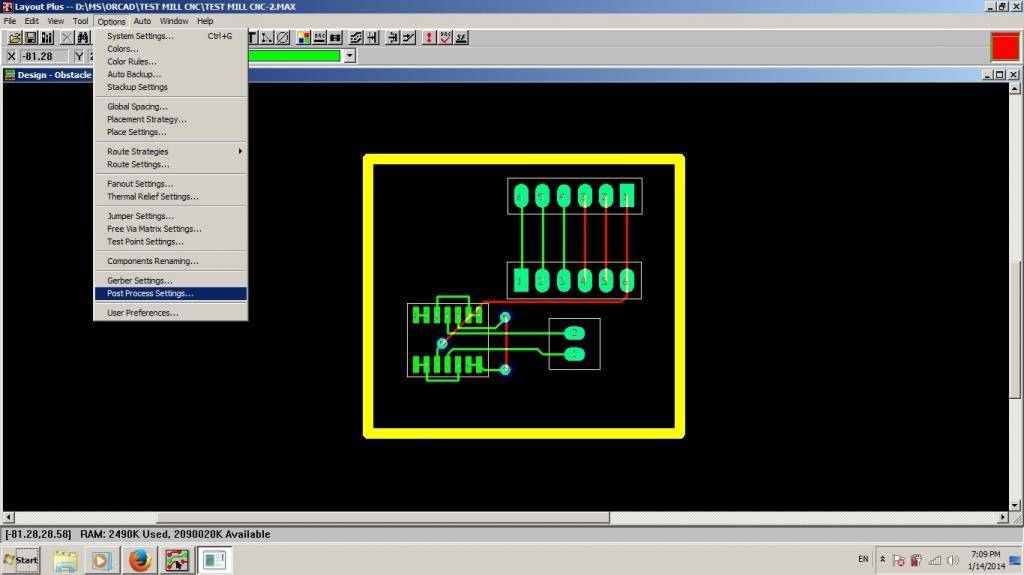The height and width of the screenshot is (575, 1024).
Task: Choose Thermal Relief Settings... entry
Action: (170, 196)
